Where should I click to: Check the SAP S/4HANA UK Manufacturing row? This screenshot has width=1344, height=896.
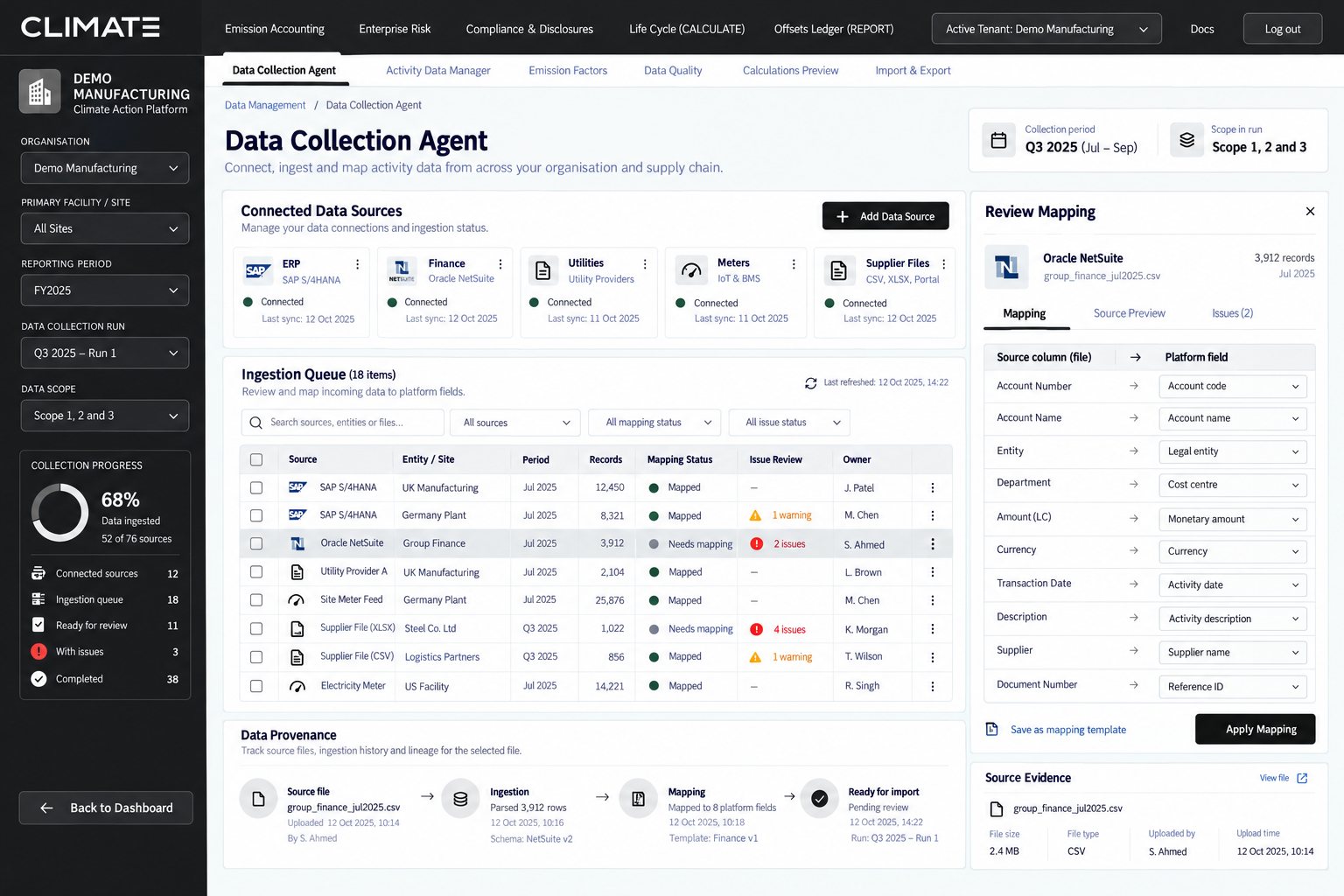[256, 487]
